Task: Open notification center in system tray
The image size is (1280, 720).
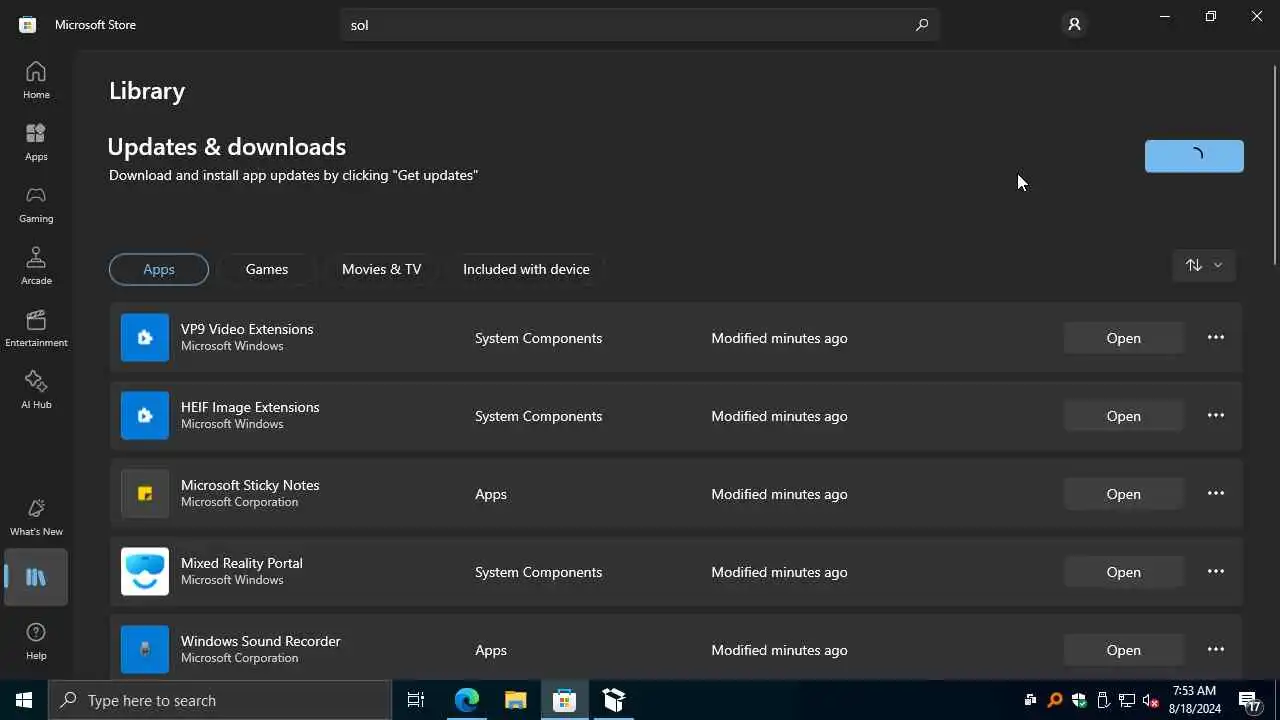Action: click(x=1250, y=700)
